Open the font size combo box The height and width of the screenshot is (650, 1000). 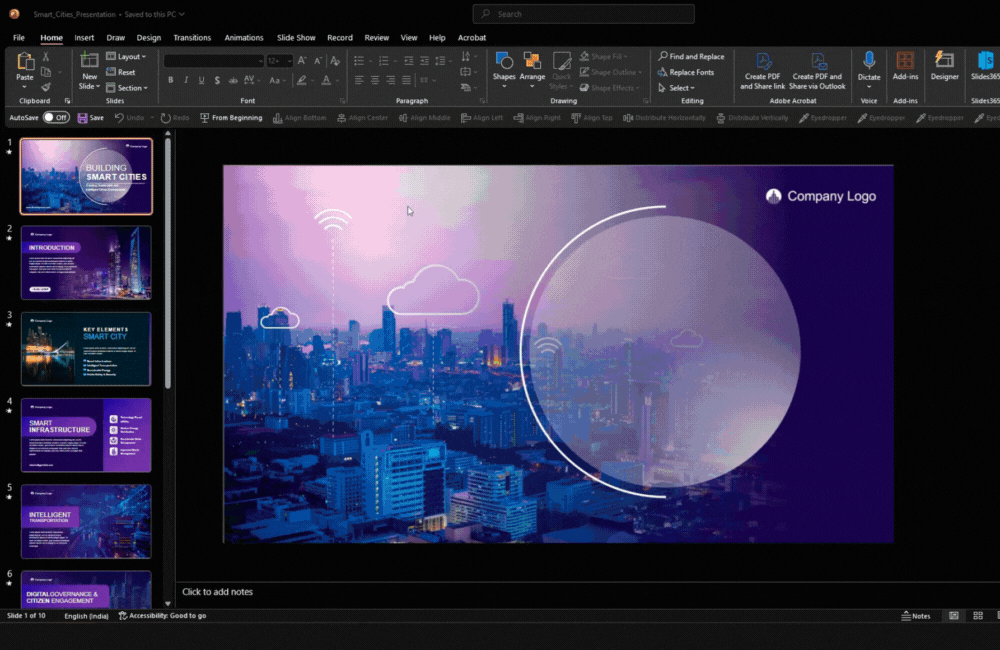coord(279,61)
